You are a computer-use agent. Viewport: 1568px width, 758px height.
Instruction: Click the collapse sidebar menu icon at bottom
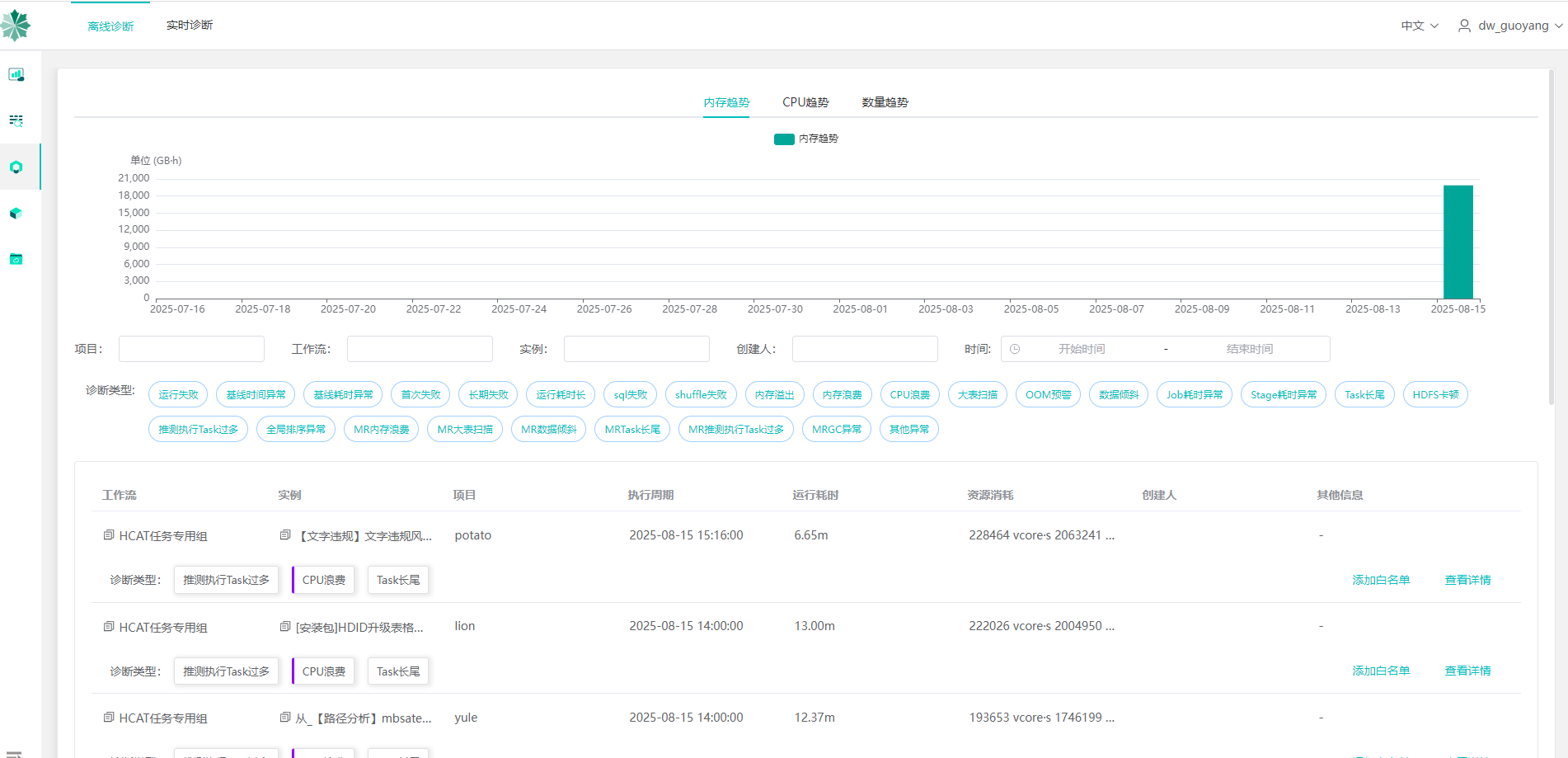14,753
